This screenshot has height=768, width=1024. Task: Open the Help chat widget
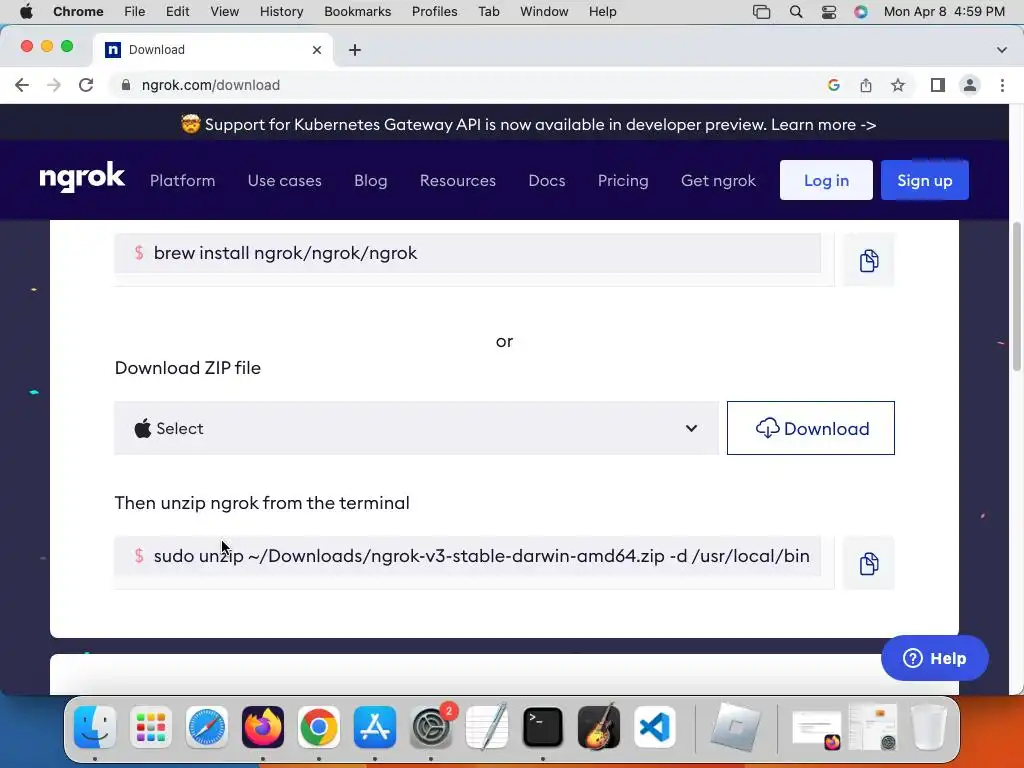coord(935,658)
